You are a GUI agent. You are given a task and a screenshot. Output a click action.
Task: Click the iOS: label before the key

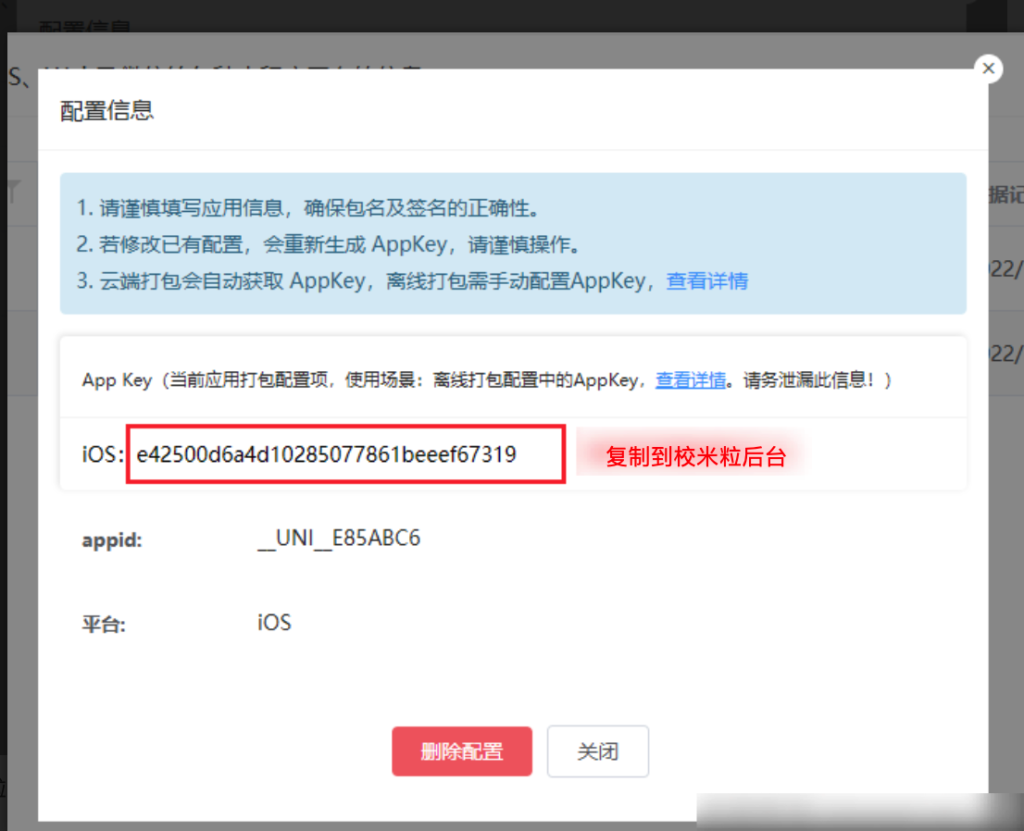[x=102, y=456]
